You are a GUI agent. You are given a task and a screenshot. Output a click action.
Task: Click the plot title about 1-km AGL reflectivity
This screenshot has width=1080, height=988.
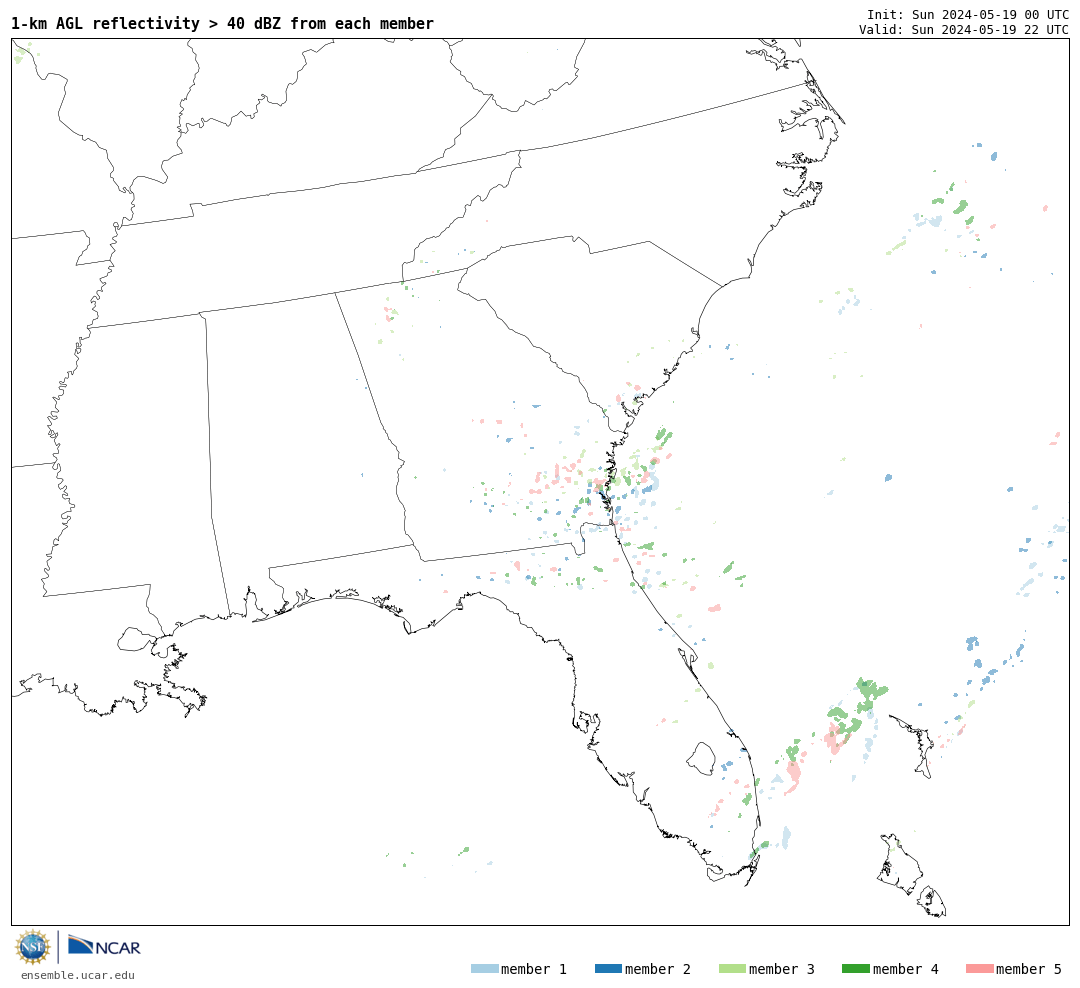click(222, 23)
